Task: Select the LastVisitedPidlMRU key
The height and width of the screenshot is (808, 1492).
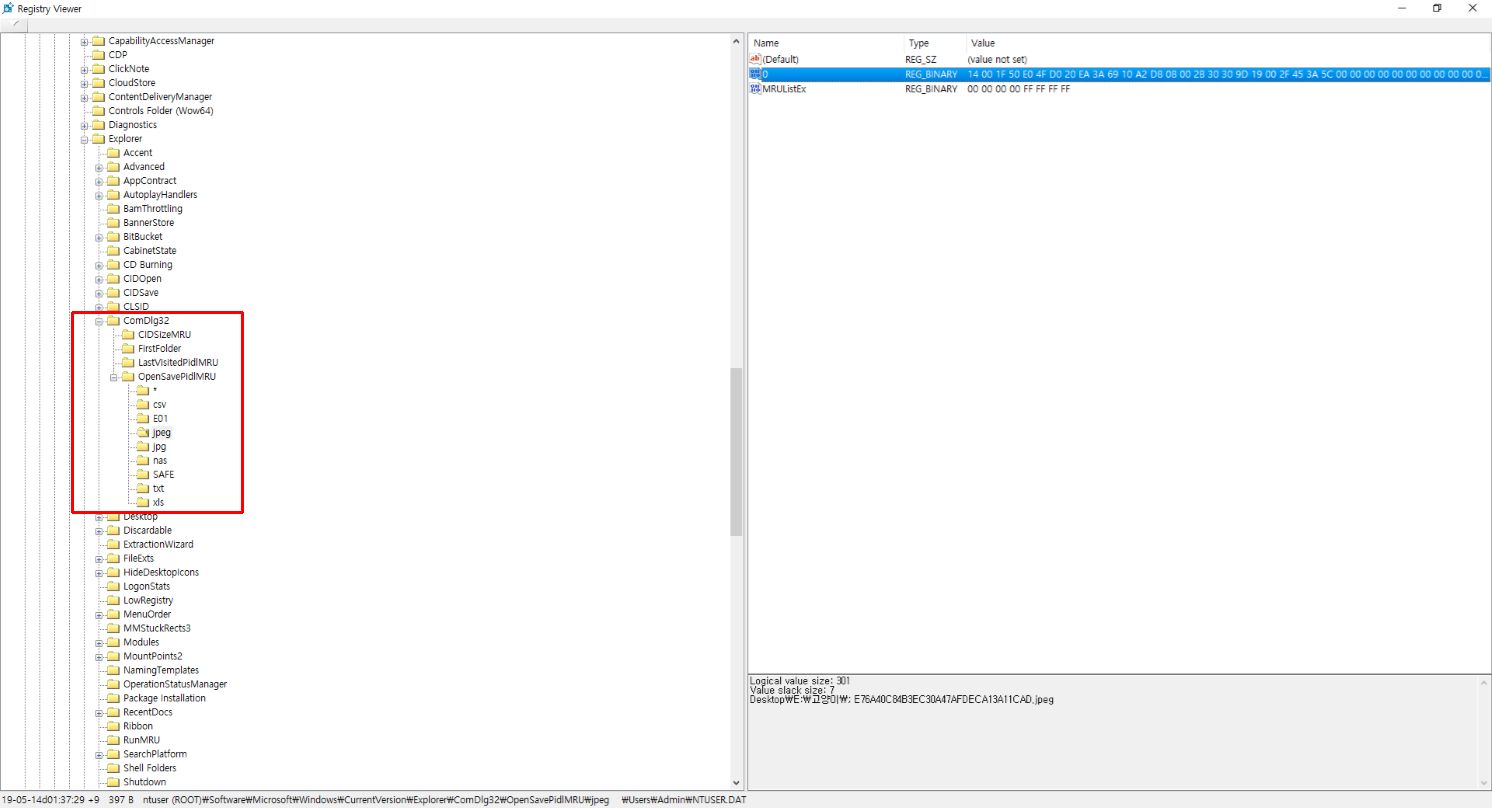Action: click(178, 363)
